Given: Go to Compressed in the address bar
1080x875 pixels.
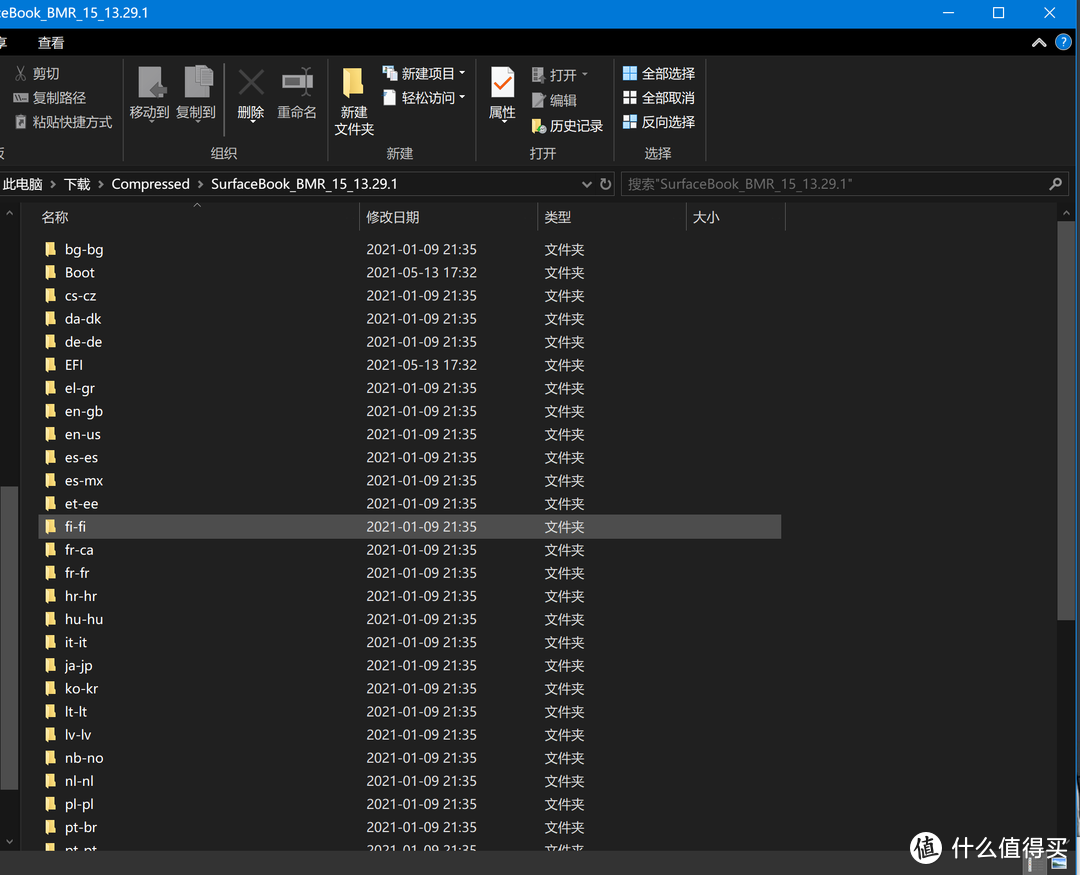Looking at the screenshot, I should (x=150, y=184).
